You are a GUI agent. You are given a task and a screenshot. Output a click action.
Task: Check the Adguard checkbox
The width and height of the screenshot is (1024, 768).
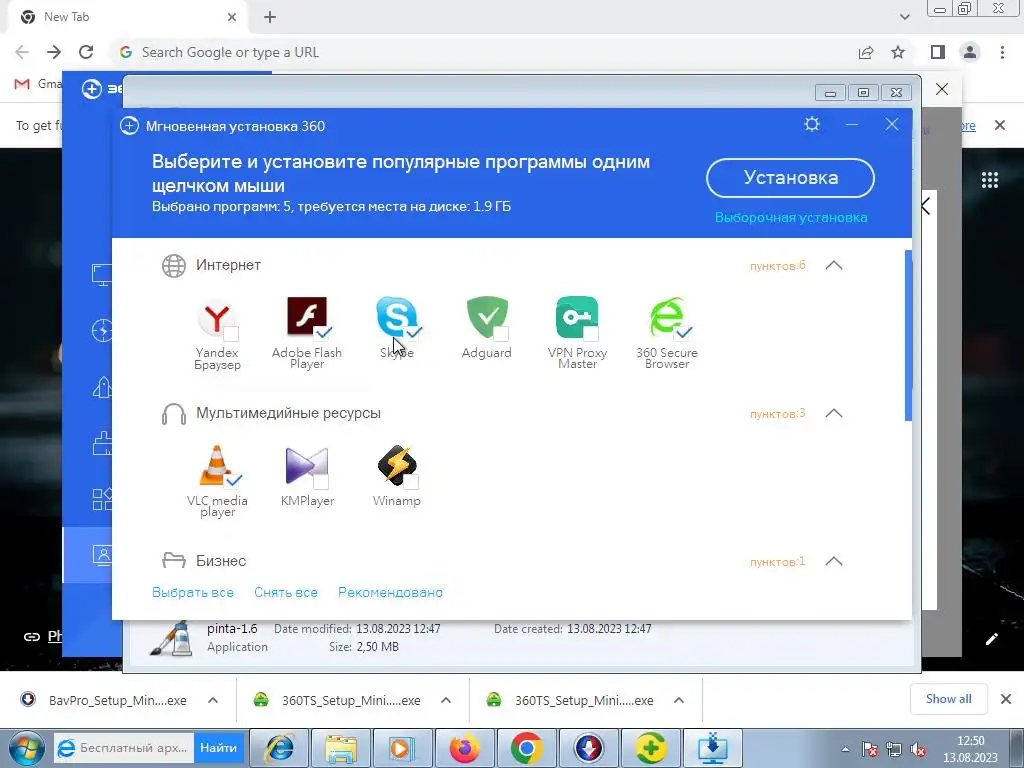pos(501,334)
